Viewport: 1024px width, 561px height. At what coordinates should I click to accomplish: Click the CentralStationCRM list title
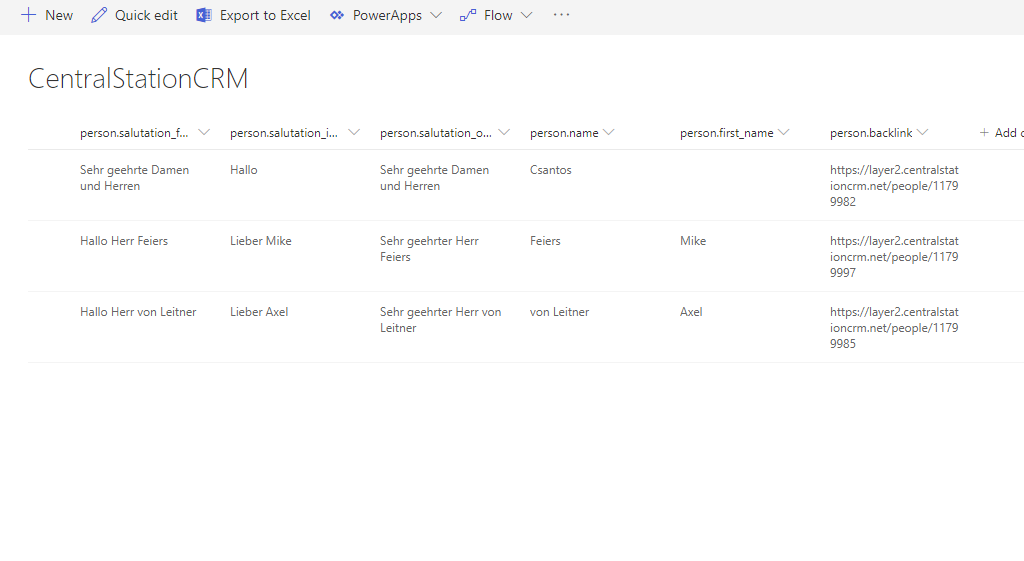click(x=138, y=79)
